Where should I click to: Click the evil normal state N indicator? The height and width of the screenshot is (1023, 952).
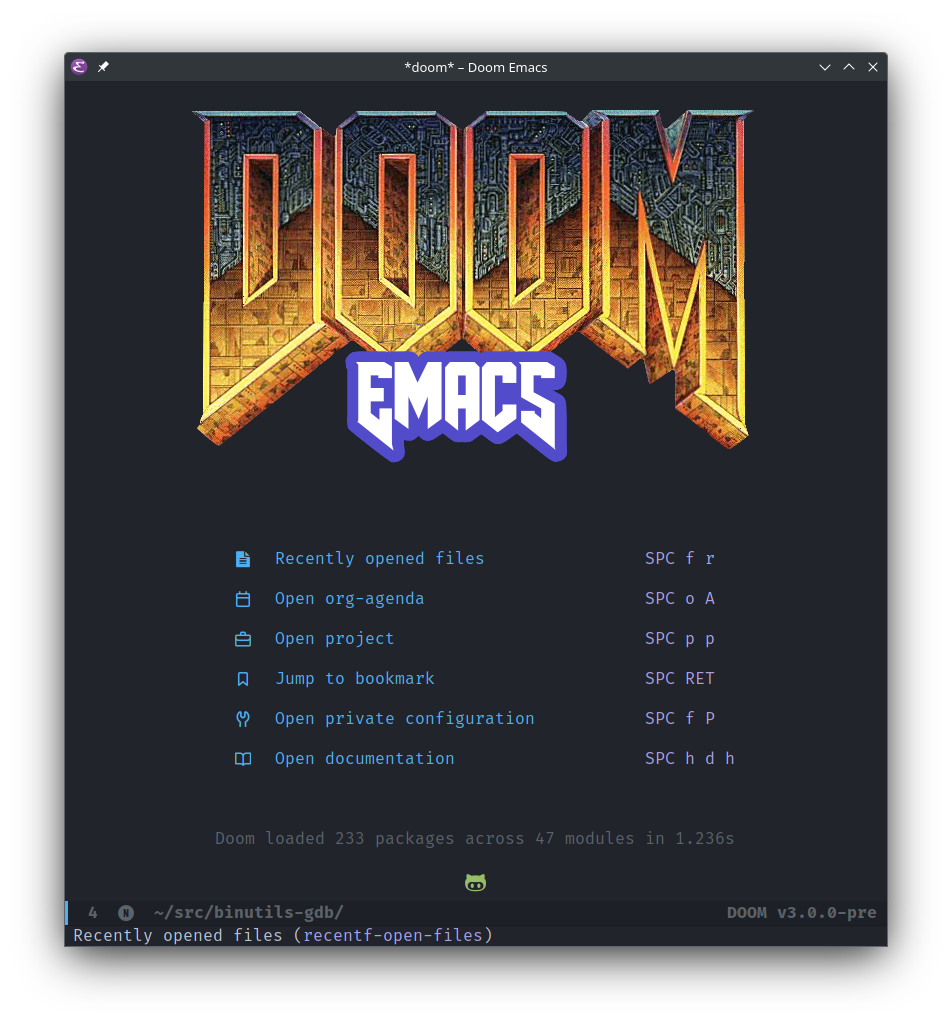(x=126, y=912)
